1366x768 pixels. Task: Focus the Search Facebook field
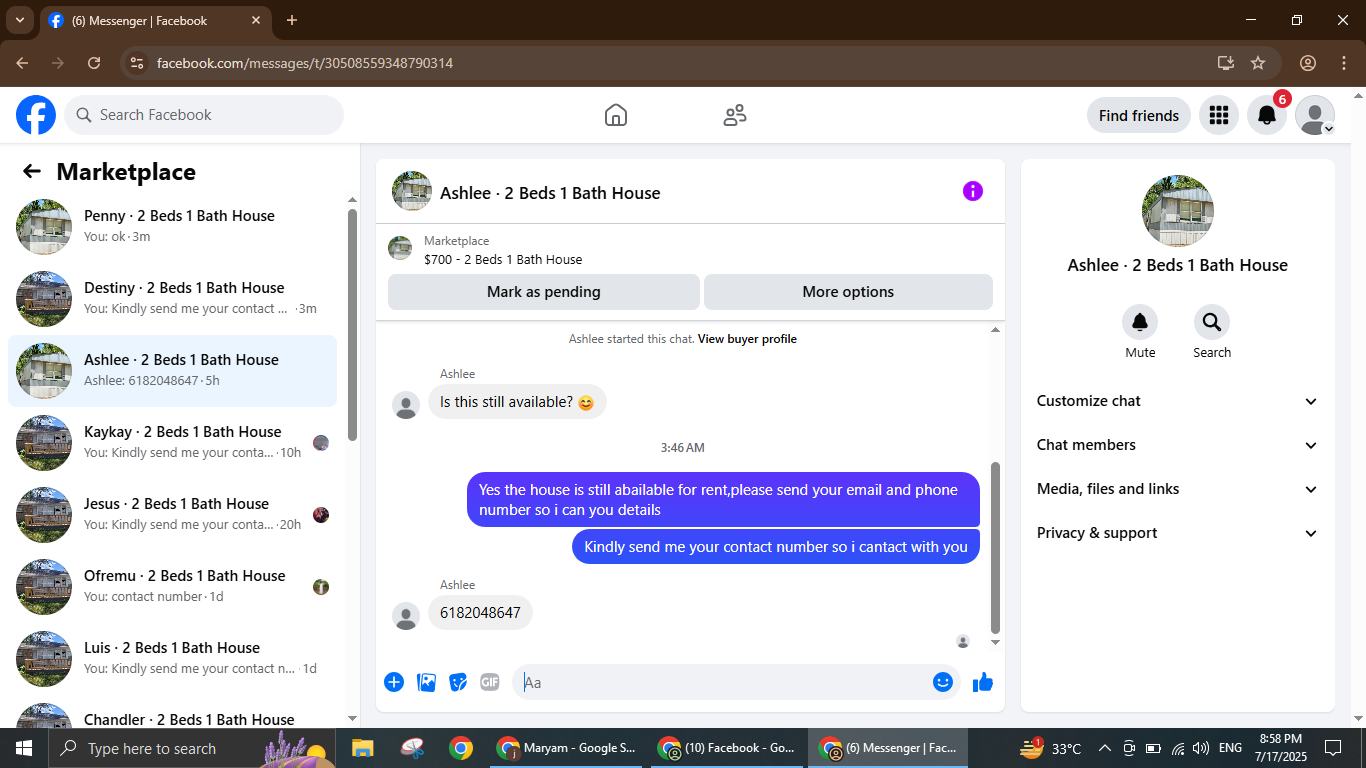(x=204, y=115)
